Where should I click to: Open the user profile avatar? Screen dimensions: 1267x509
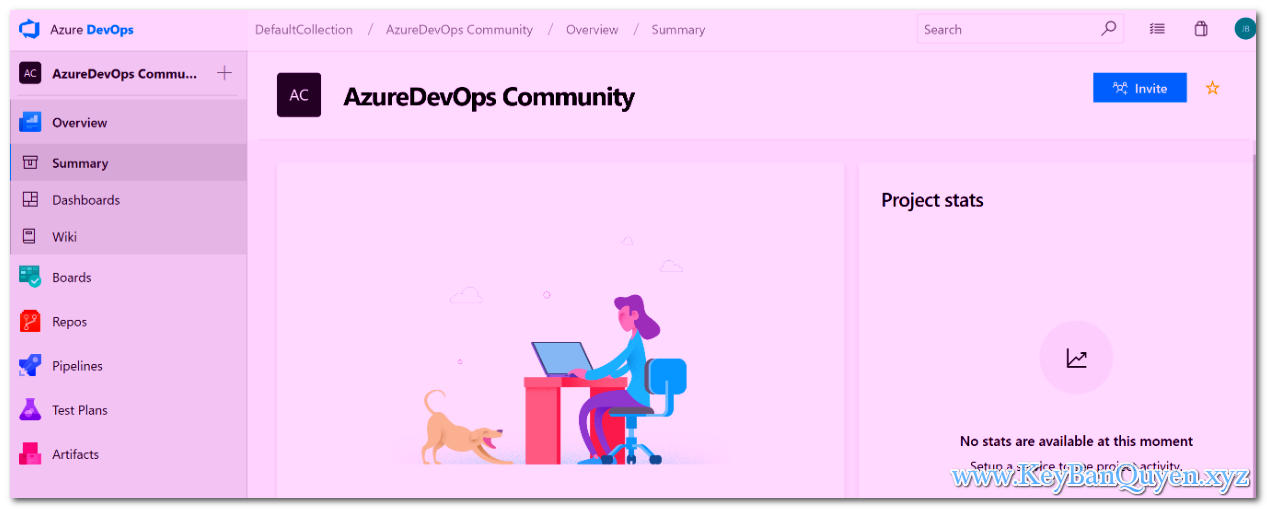(x=1245, y=29)
